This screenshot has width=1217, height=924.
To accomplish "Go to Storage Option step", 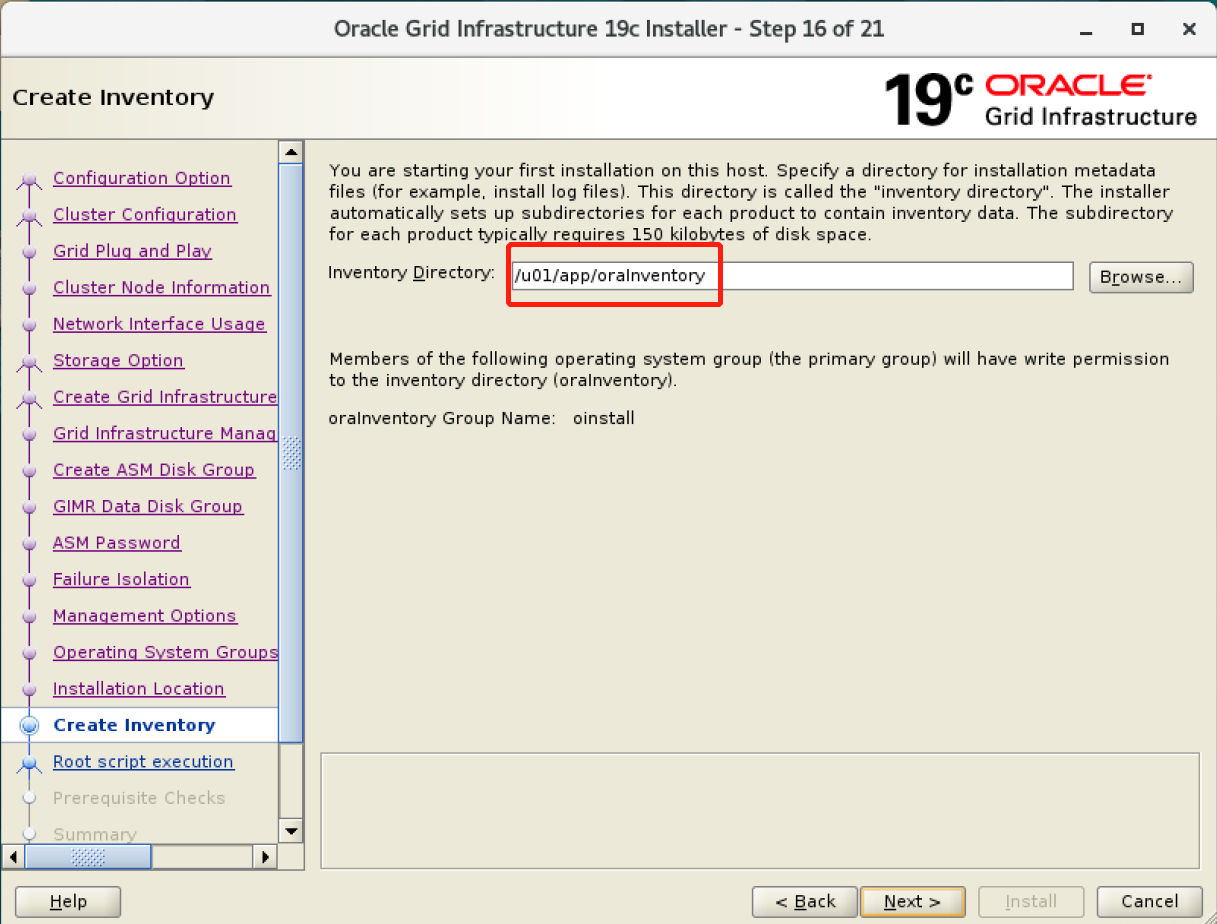I will coord(118,361).
